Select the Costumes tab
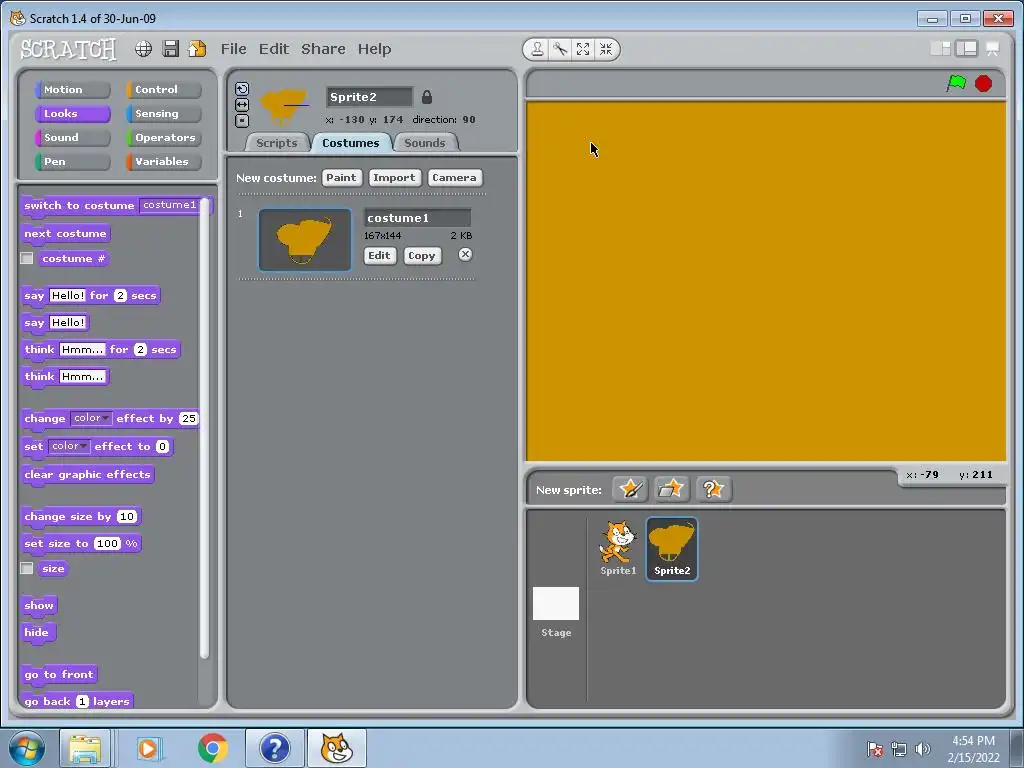This screenshot has width=1024, height=768. 351,143
